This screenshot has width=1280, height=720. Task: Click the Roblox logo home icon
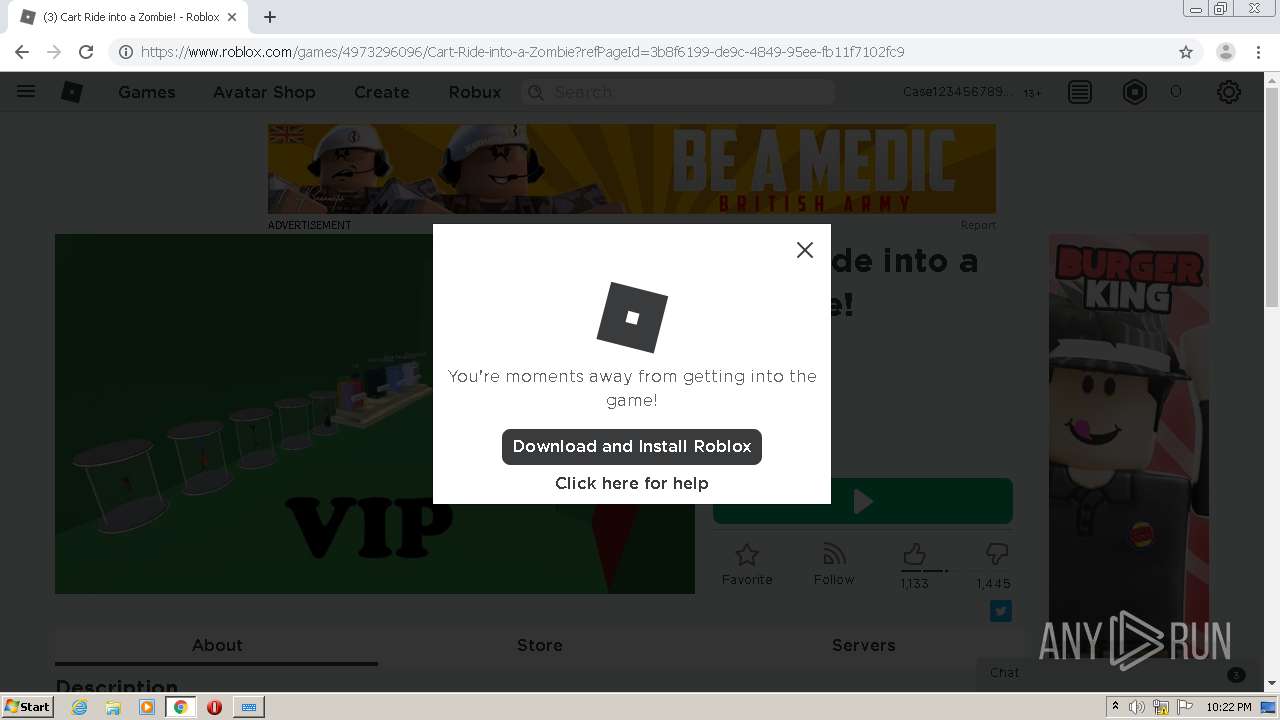click(x=72, y=92)
